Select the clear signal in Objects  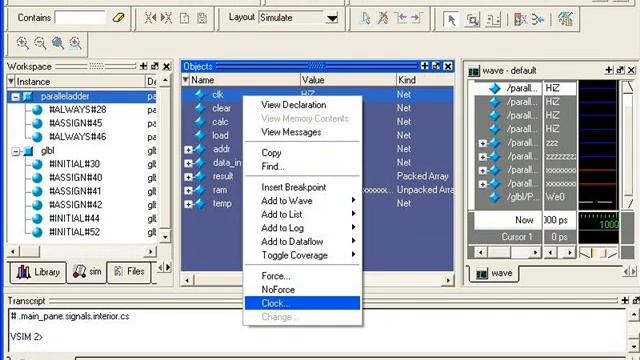click(221, 108)
